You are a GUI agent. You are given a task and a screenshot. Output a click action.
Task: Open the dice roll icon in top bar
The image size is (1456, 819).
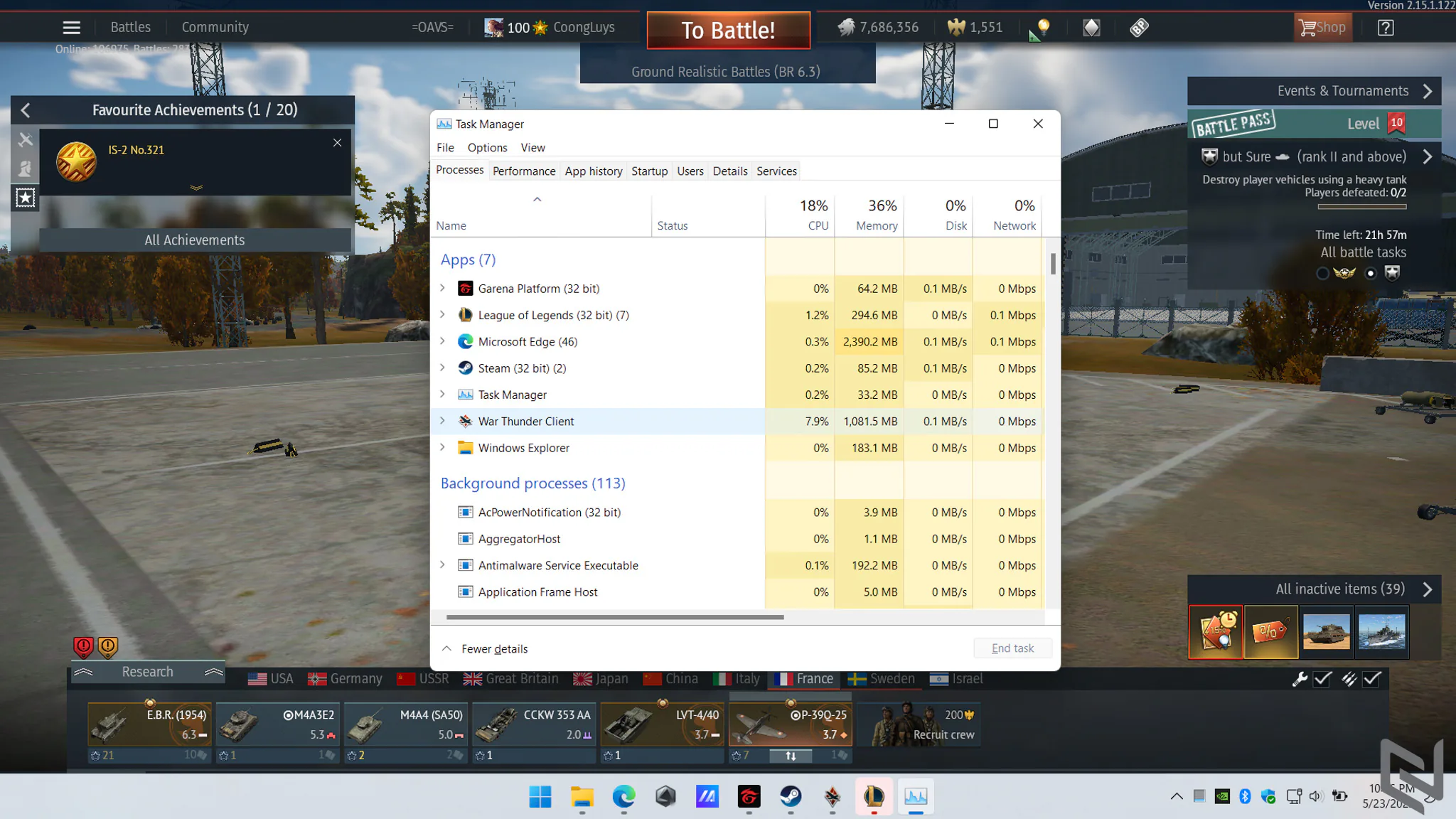(1139, 28)
